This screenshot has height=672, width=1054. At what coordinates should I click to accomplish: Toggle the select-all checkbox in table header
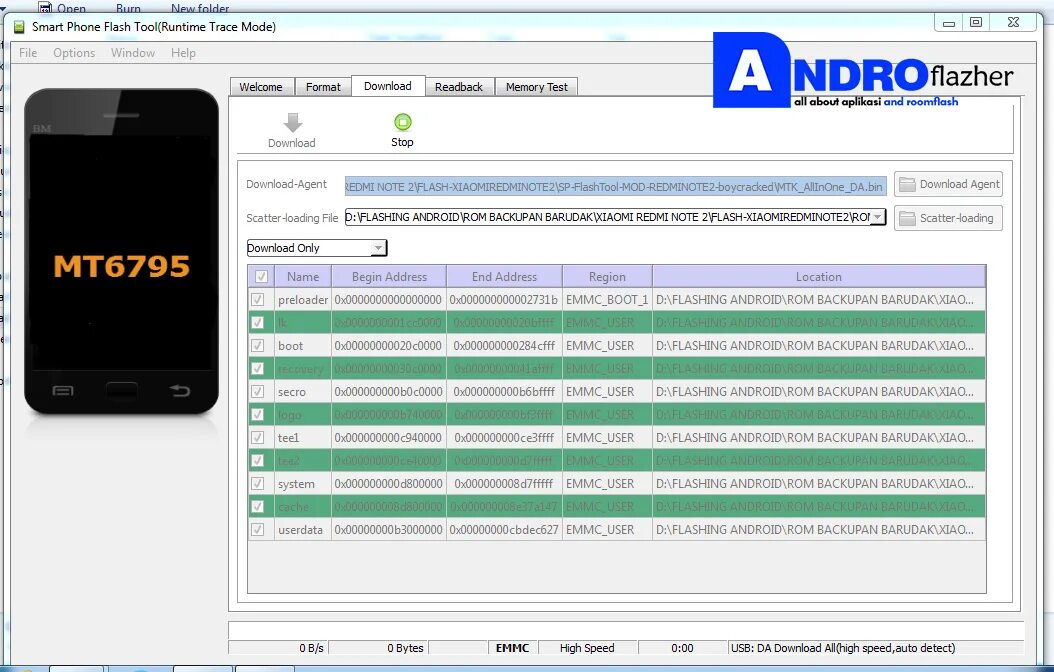click(261, 276)
